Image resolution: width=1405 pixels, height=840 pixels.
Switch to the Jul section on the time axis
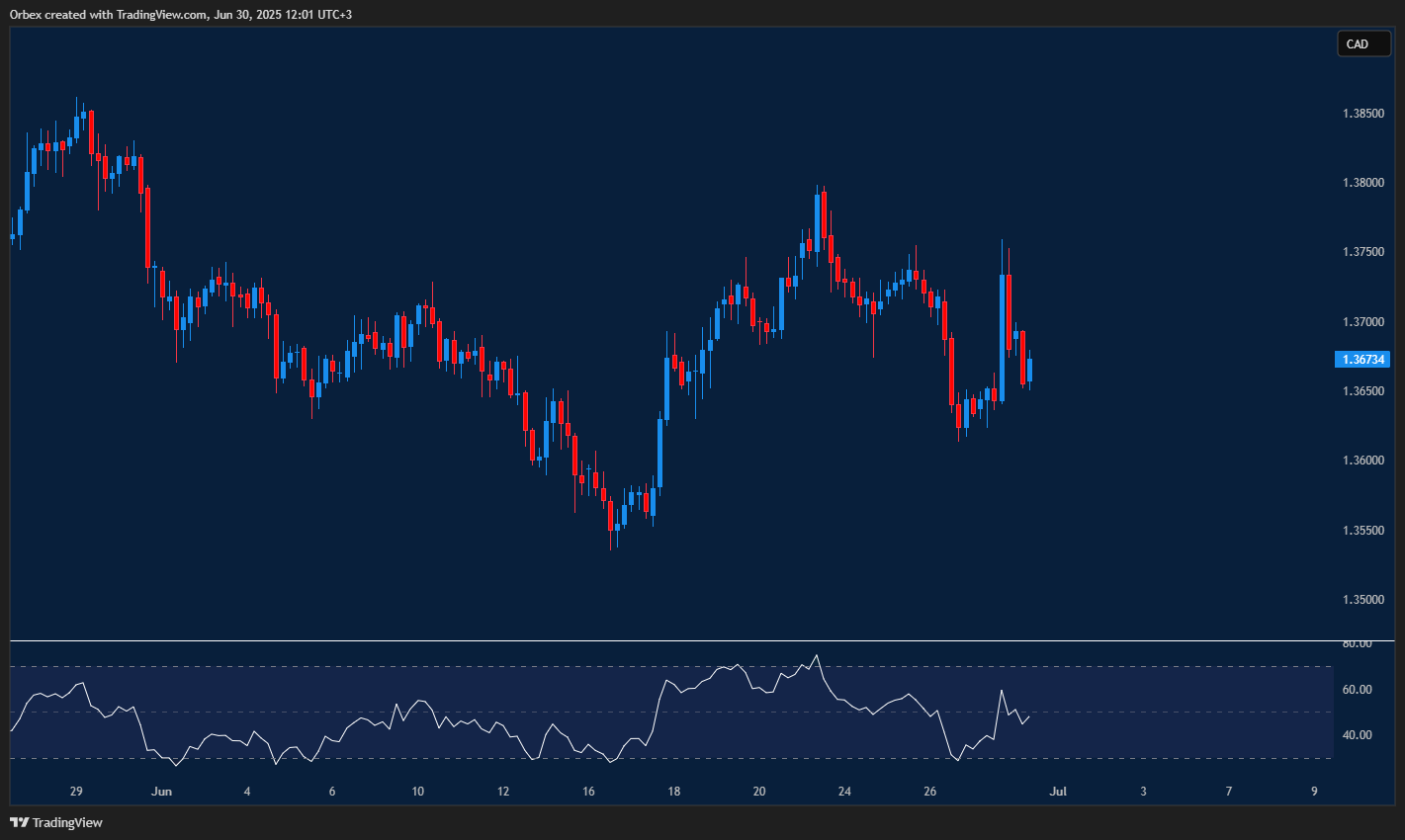(1057, 792)
